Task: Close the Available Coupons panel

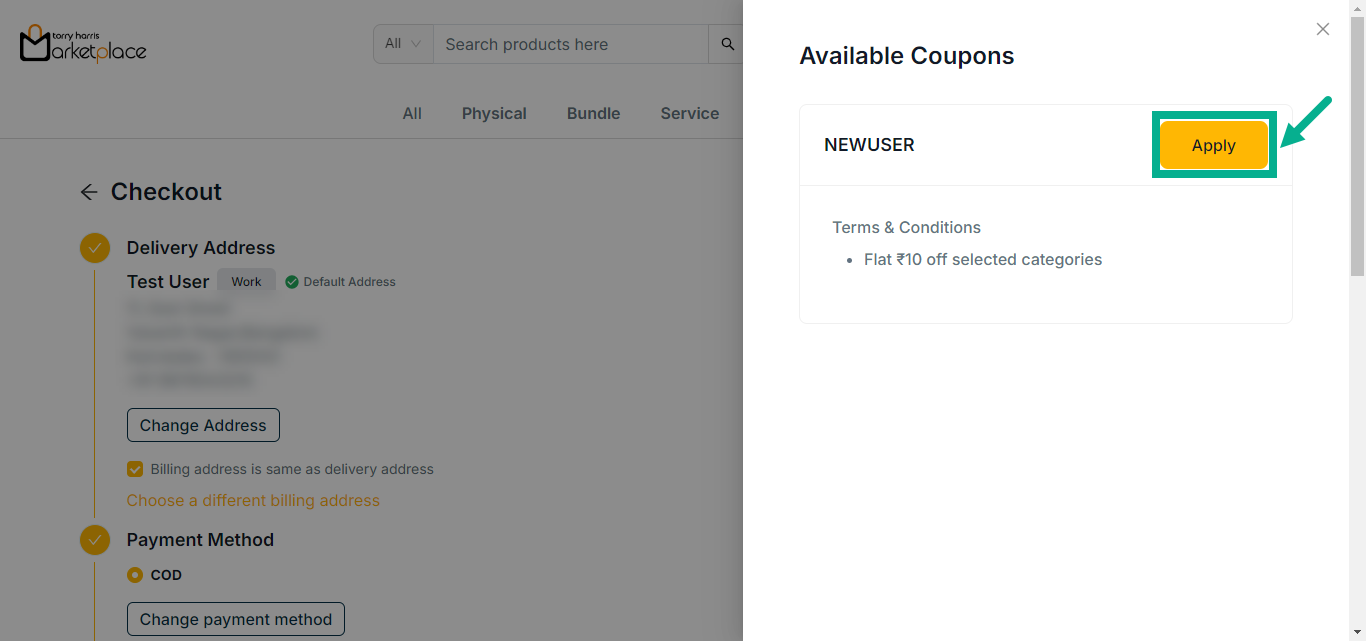Action: [1323, 29]
